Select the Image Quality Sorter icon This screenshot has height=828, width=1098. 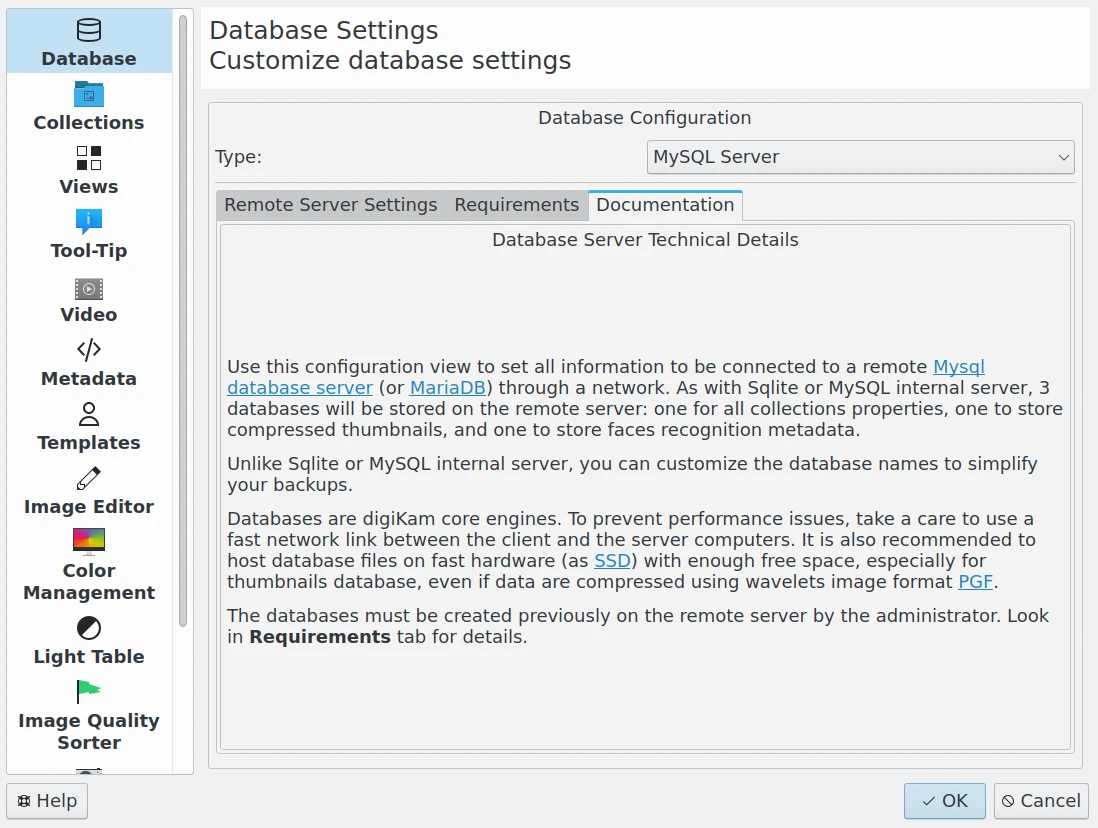(88, 713)
